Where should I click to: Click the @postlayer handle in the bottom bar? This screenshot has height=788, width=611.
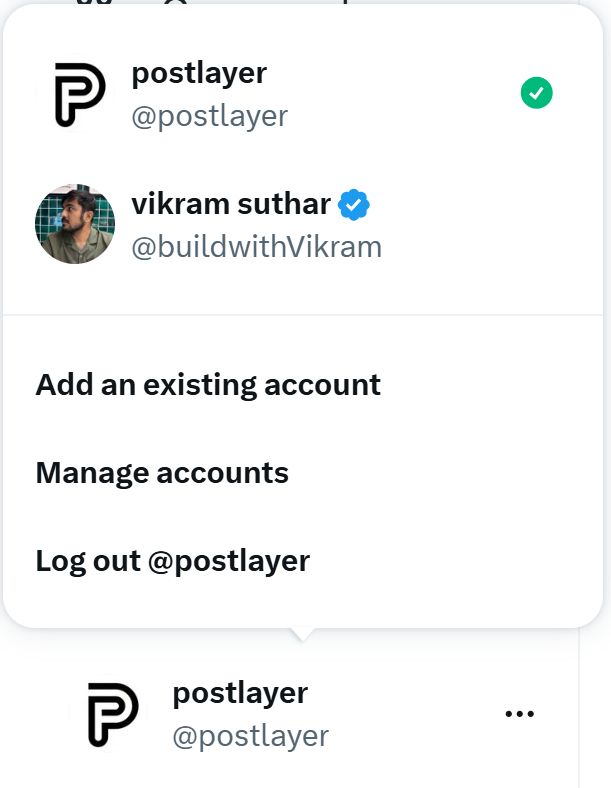250,737
